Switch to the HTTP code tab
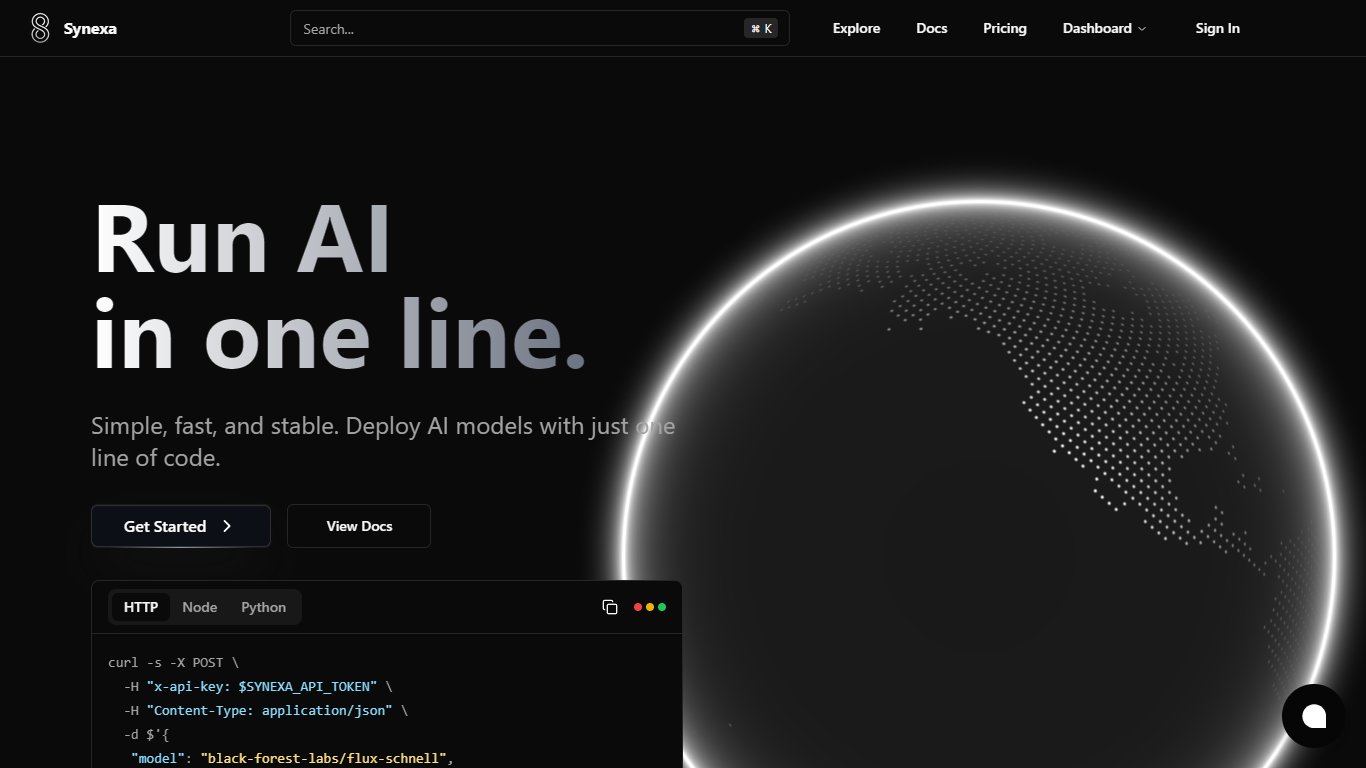1366x768 pixels. [141, 607]
